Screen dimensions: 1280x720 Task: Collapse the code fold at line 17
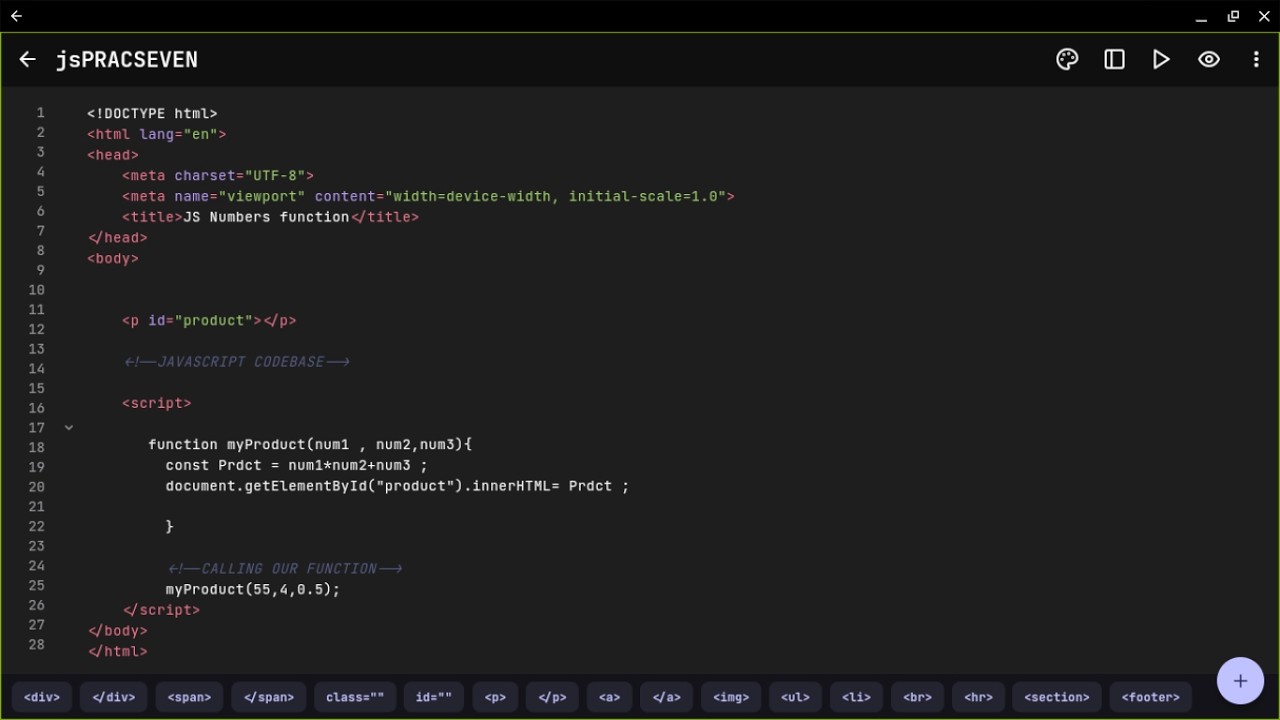tap(69, 427)
